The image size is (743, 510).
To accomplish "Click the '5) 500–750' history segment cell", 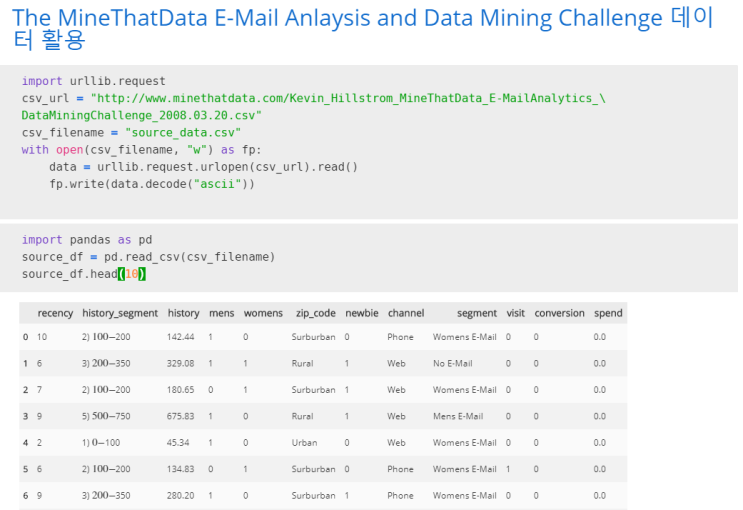I will tap(106, 416).
